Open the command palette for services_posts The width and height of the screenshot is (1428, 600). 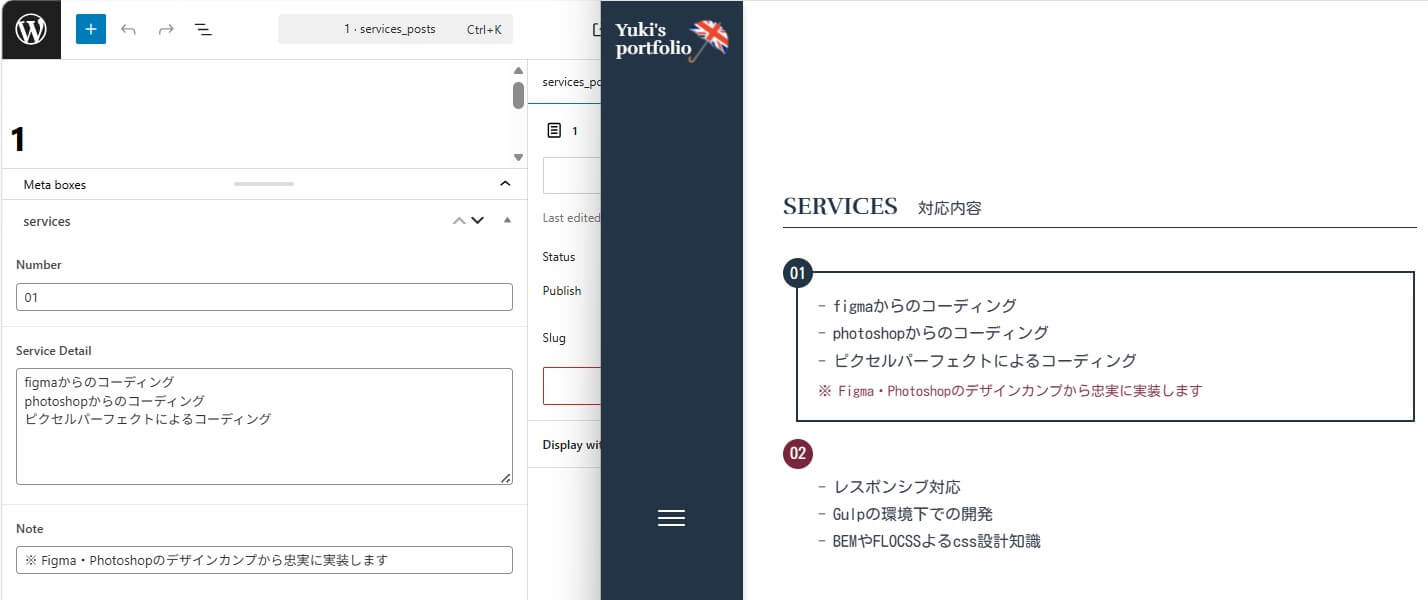[x=395, y=29]
